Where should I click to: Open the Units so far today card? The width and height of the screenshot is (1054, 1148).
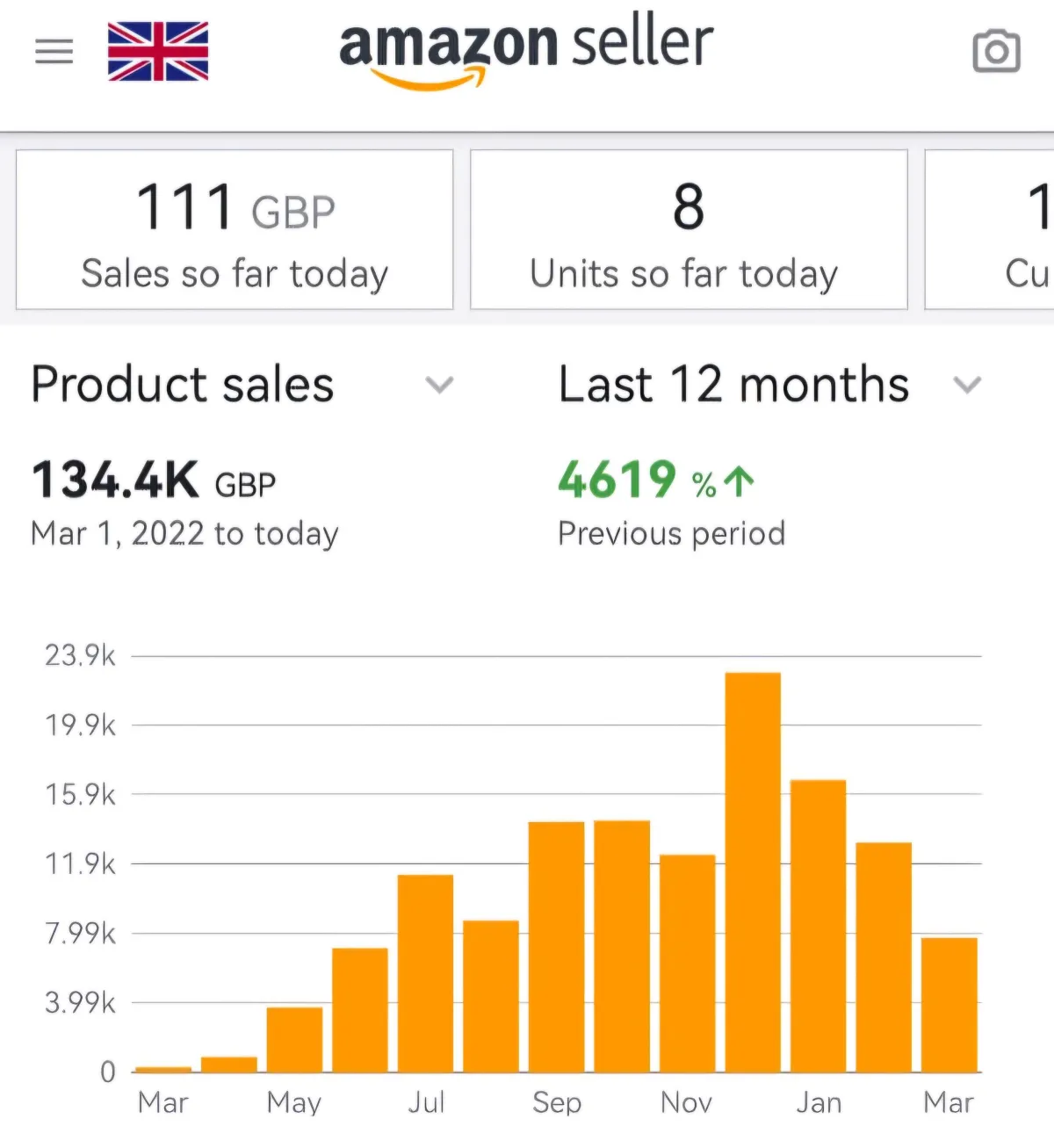(689, 230)
